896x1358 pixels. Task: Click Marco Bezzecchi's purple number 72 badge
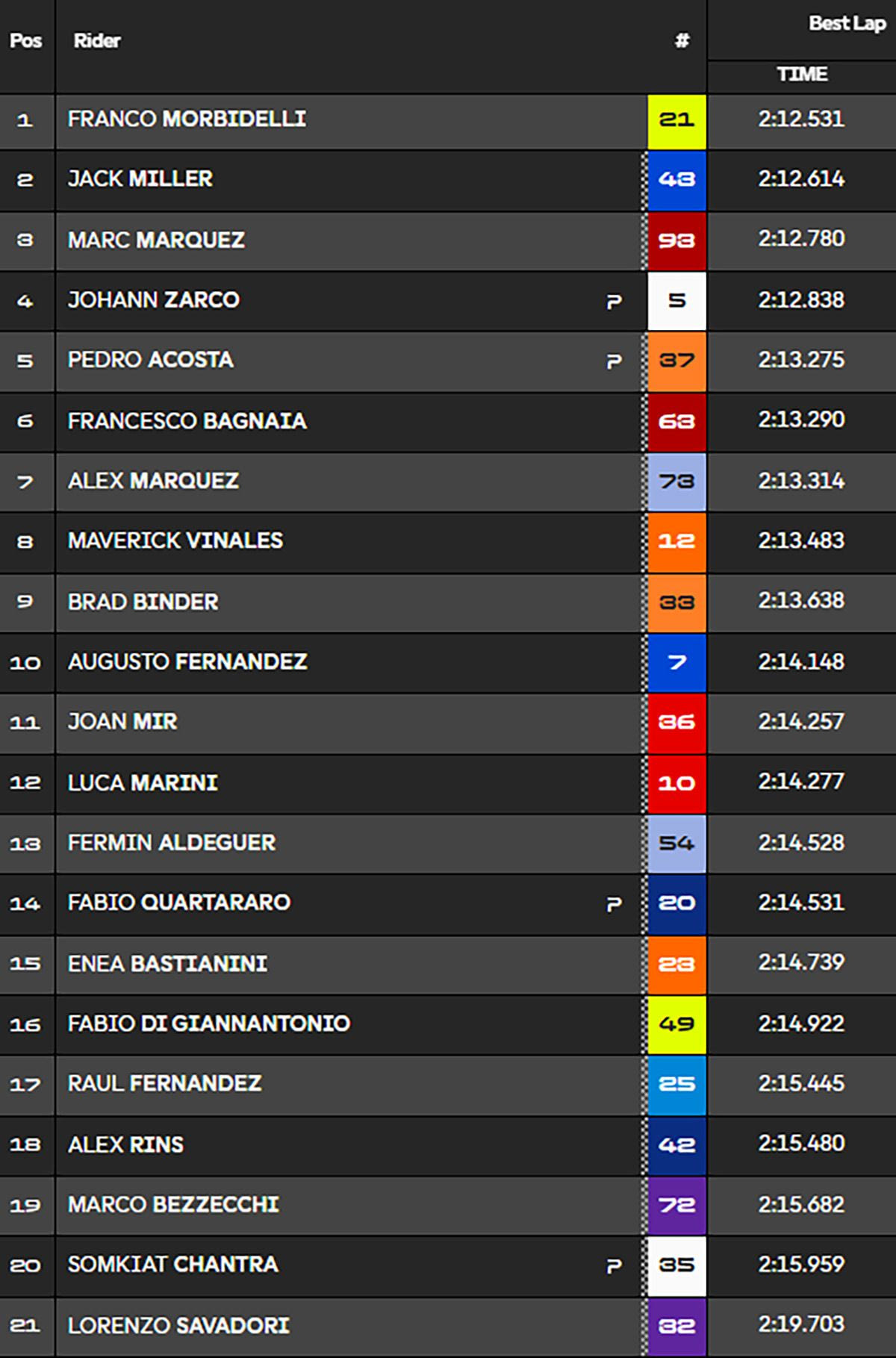[676, 1205]
